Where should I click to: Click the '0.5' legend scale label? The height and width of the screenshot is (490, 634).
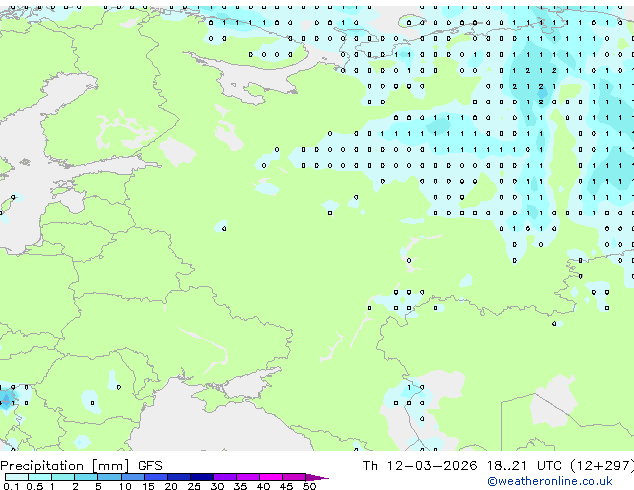click(x=35, y=486)
